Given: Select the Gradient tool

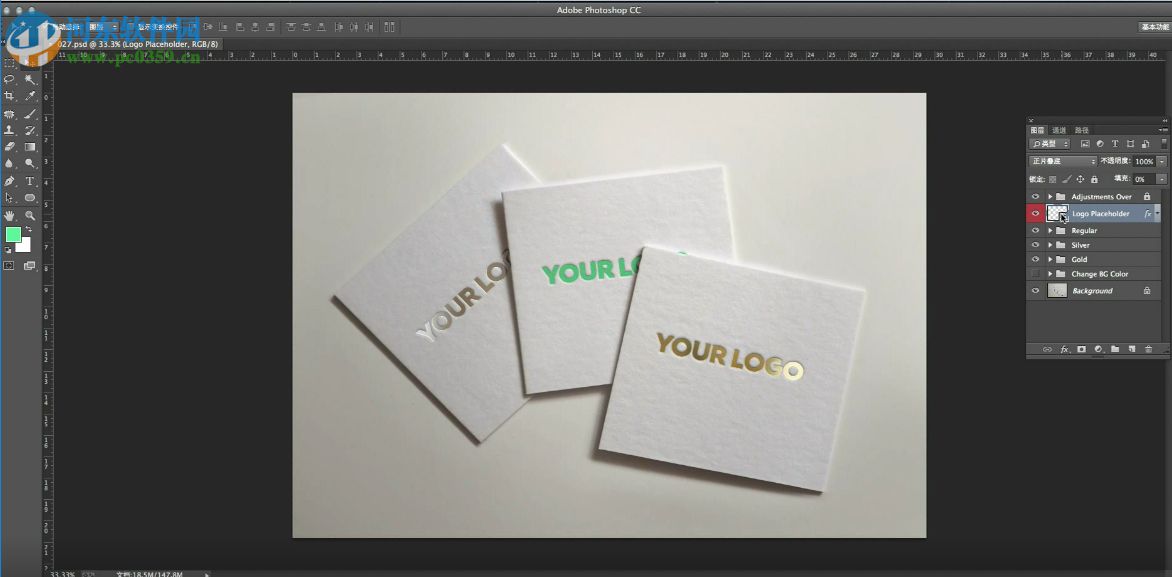Looking at the screenshot, I should pyautogui.click(x=30, y=146).
